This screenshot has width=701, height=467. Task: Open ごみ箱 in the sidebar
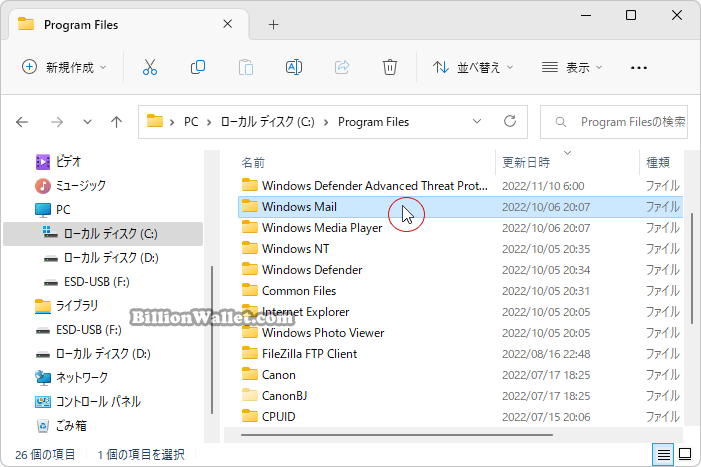(62, 426)
